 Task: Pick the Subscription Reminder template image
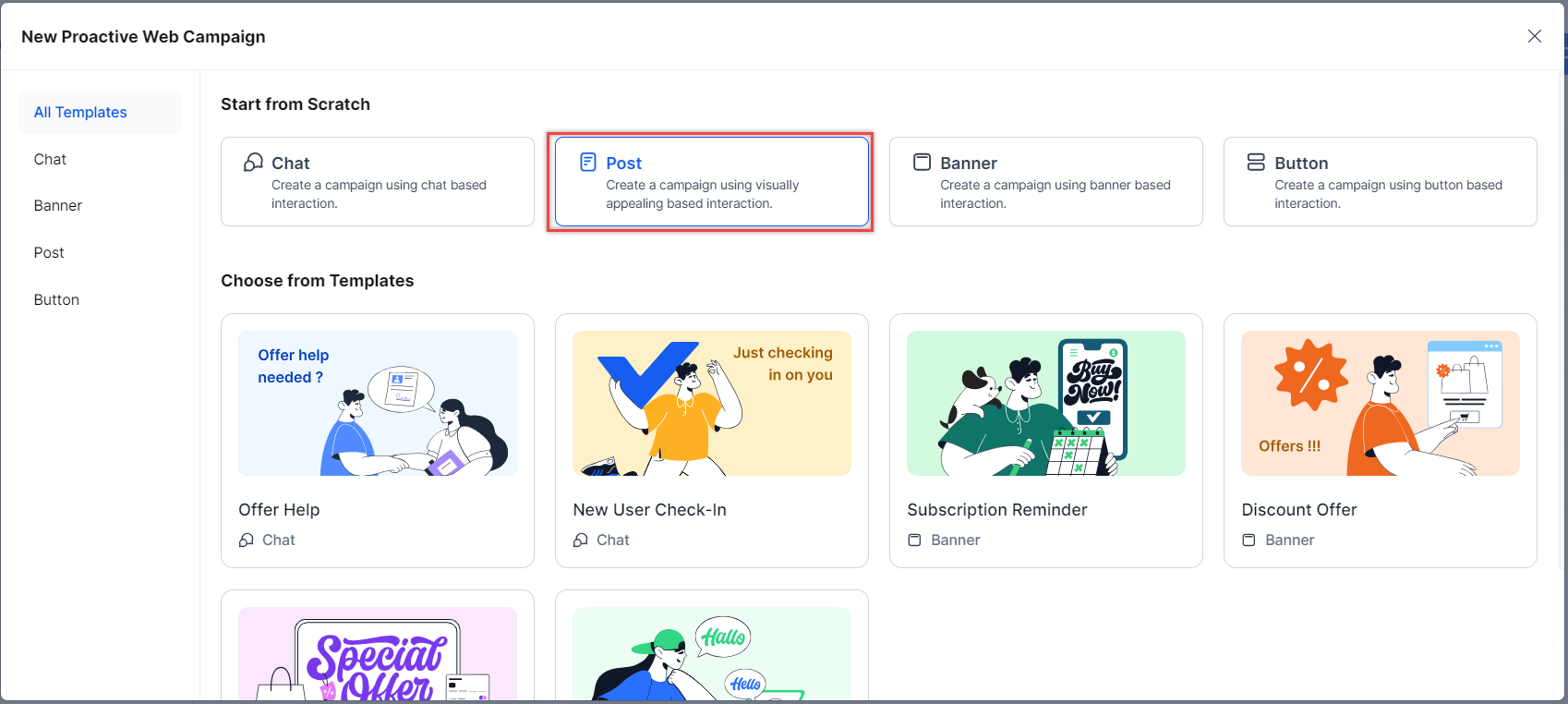[x=1045, y=404]
